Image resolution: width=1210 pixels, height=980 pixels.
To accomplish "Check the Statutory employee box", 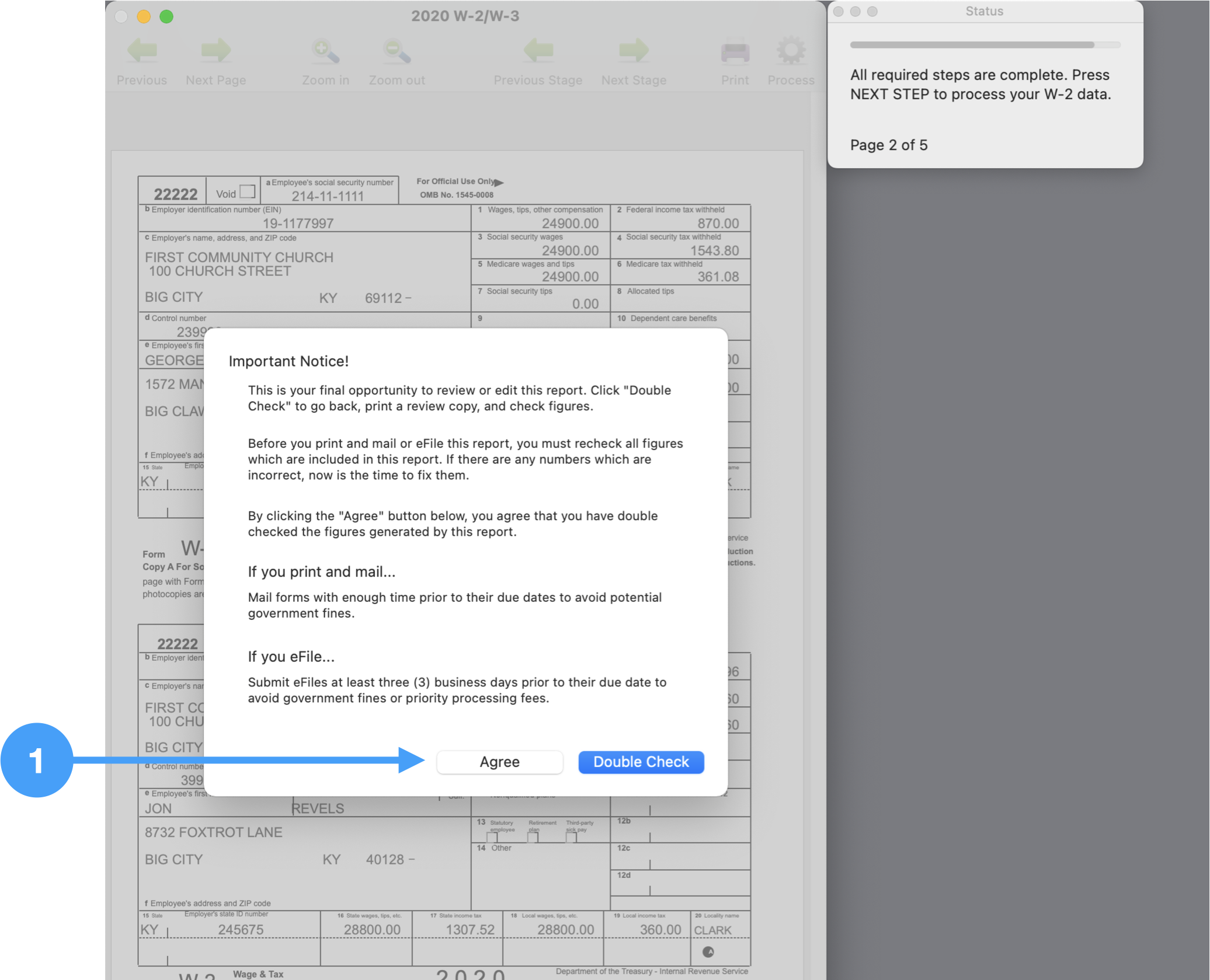I will [492, 838].
